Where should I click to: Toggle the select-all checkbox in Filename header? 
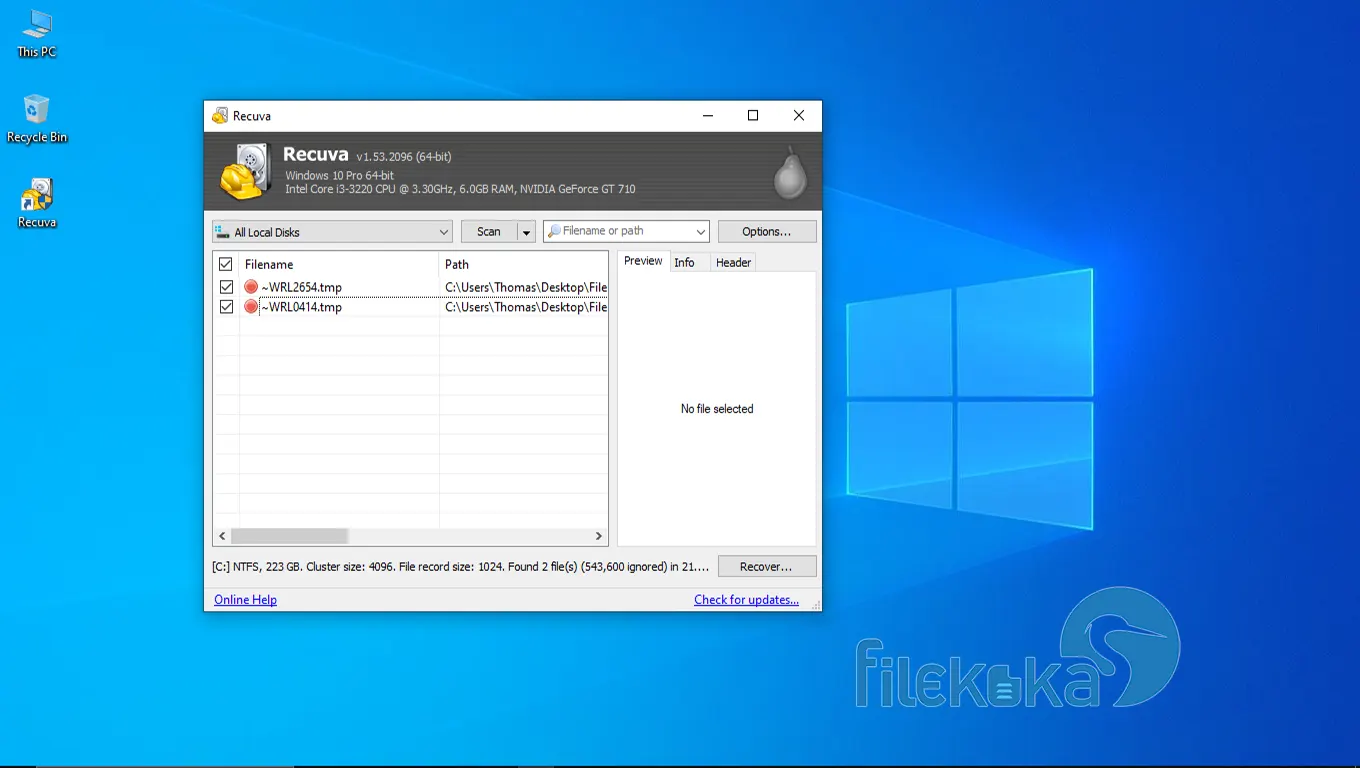pyautogui.click(x=226, y=264)
